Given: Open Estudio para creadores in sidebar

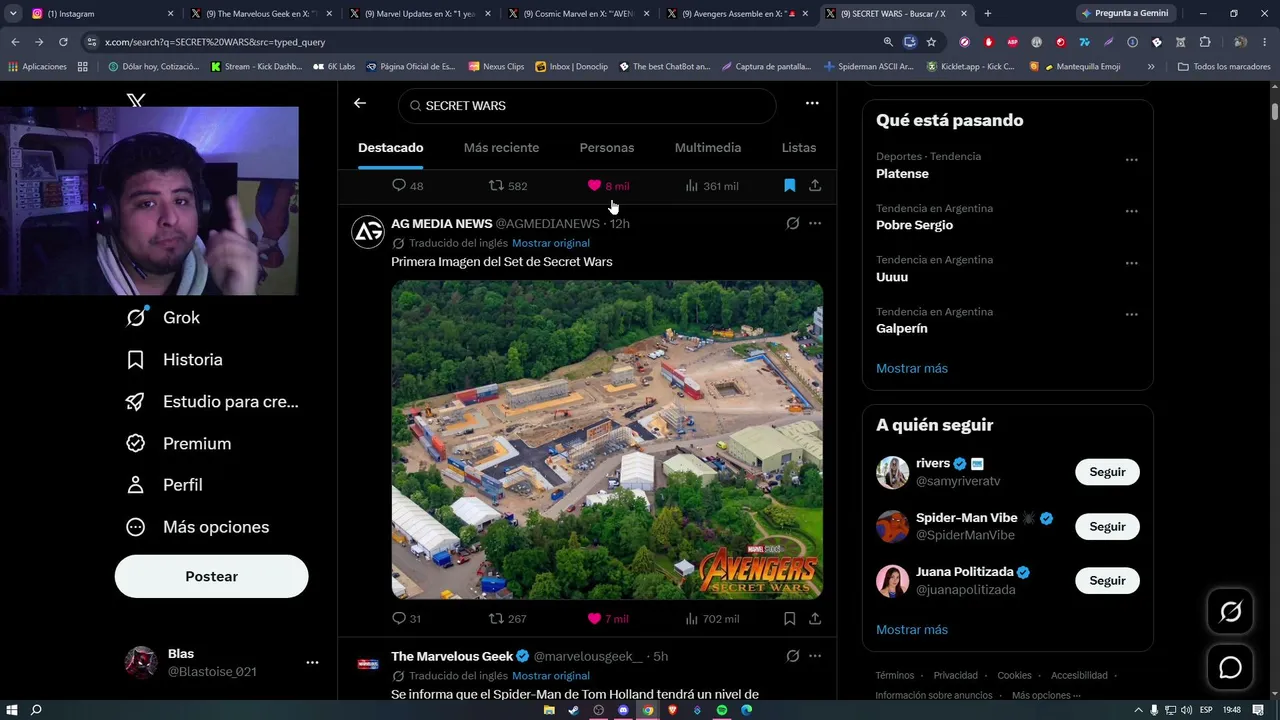Looking at the screenshot, I should pyautogui.click(x=212, y=402).
